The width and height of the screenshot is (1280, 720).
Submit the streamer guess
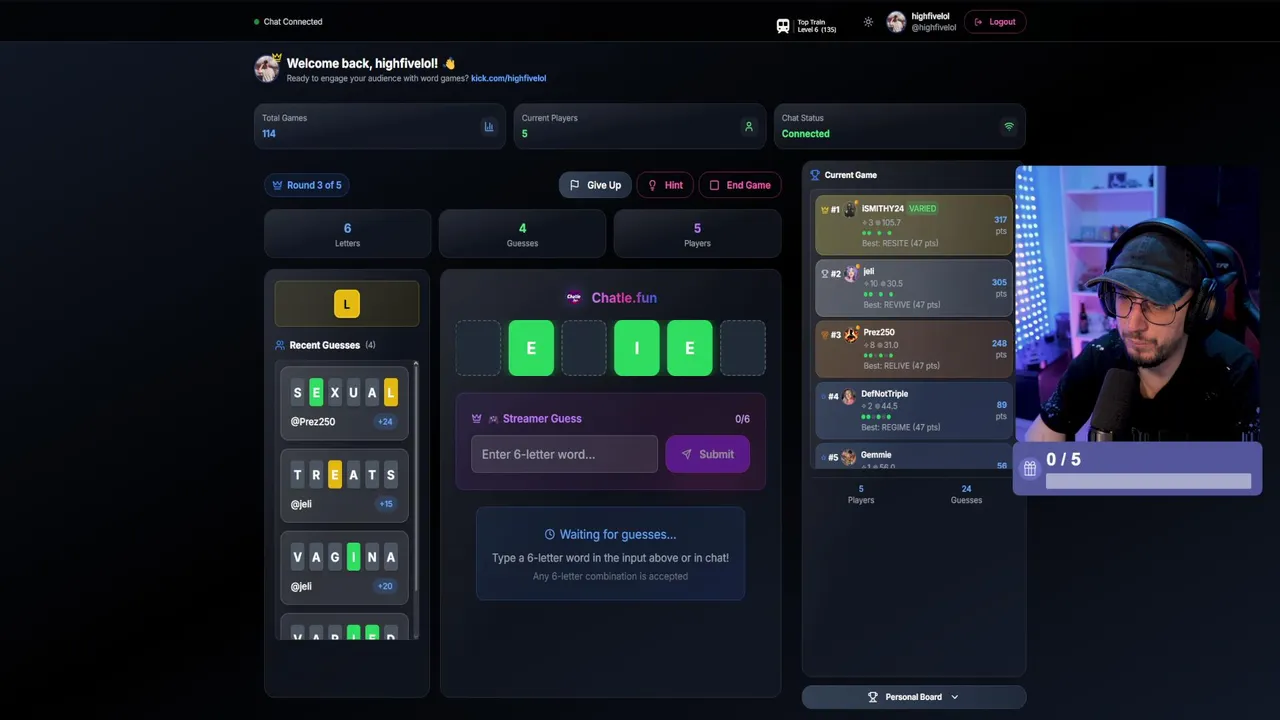[708, 454]
